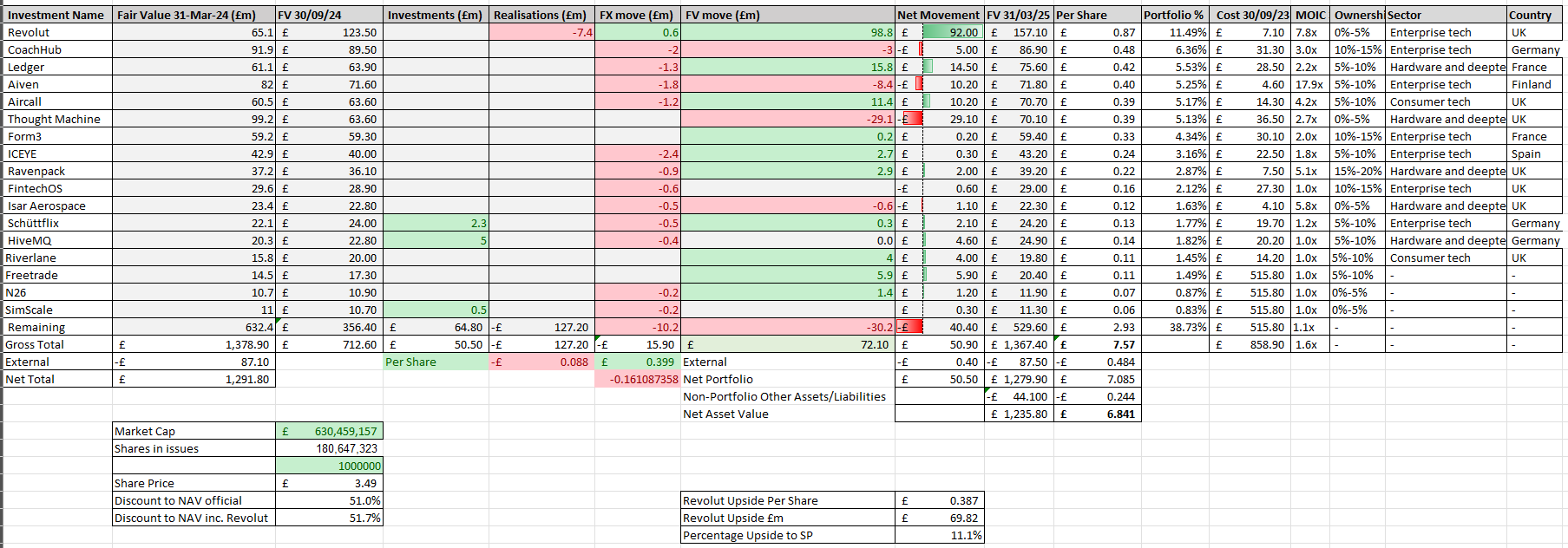Select the 'Sector' header cell
The height and width of the screenshot is (548, 1568).
[1446, 15]
